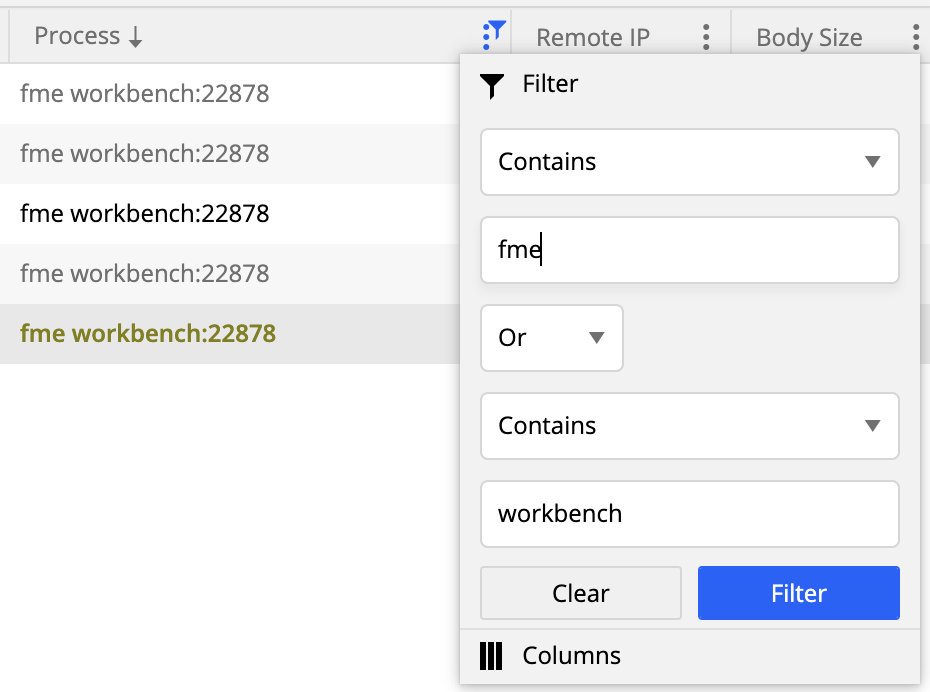This screenshot has width=930, height=692.
Task: Open the first Contains match-type dropdown
Action: 689,162
